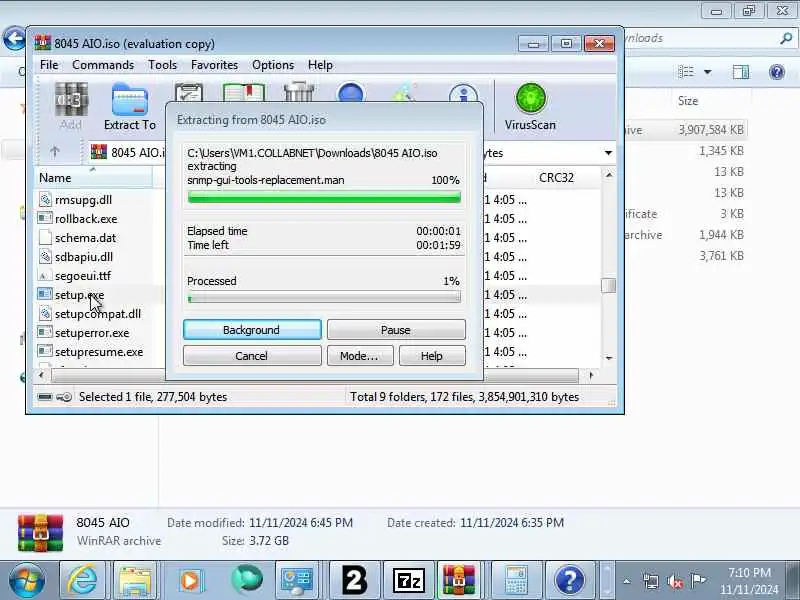Go up one folder level arrow
The height and width of the screenshot is (600, 800).
(55, 152)
